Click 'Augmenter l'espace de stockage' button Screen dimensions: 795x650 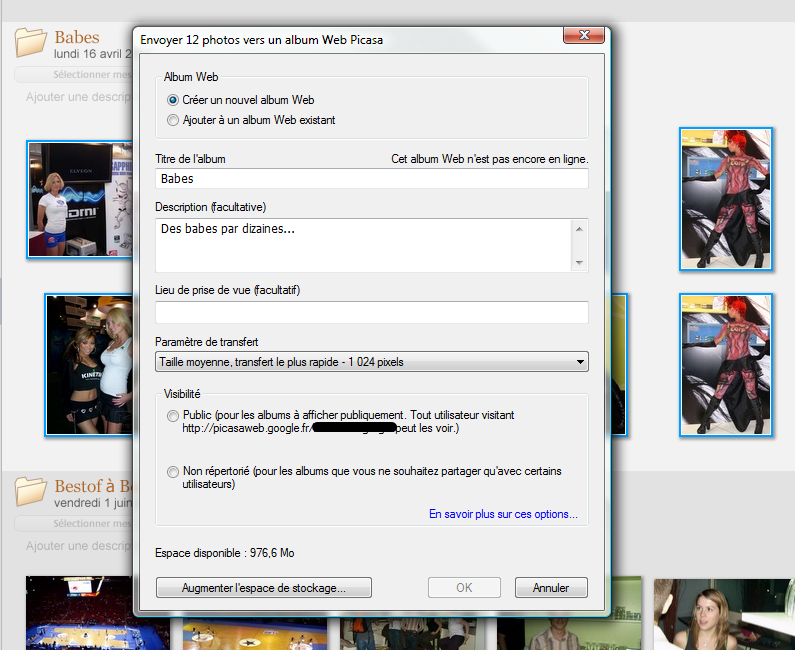pos(264,588)
